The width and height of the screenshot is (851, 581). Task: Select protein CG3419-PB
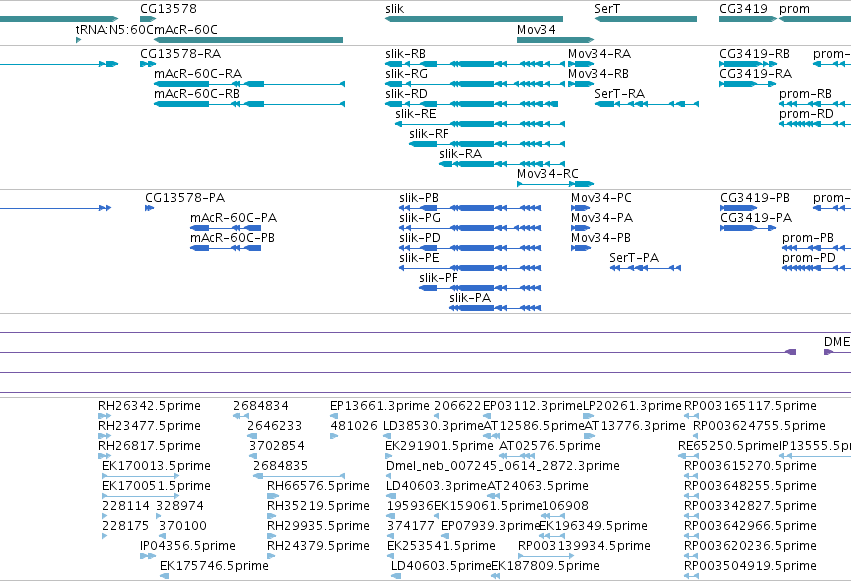(738, 208)
